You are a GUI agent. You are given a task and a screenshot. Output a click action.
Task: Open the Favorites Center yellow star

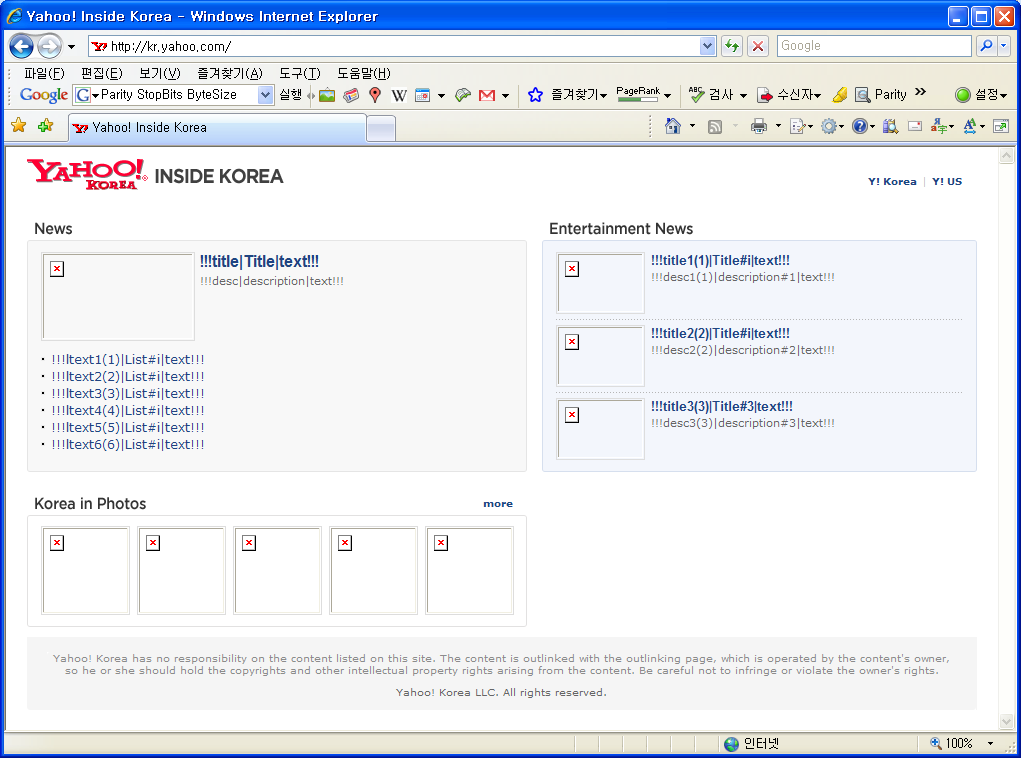pyautogui.click(x=19, y=126)
